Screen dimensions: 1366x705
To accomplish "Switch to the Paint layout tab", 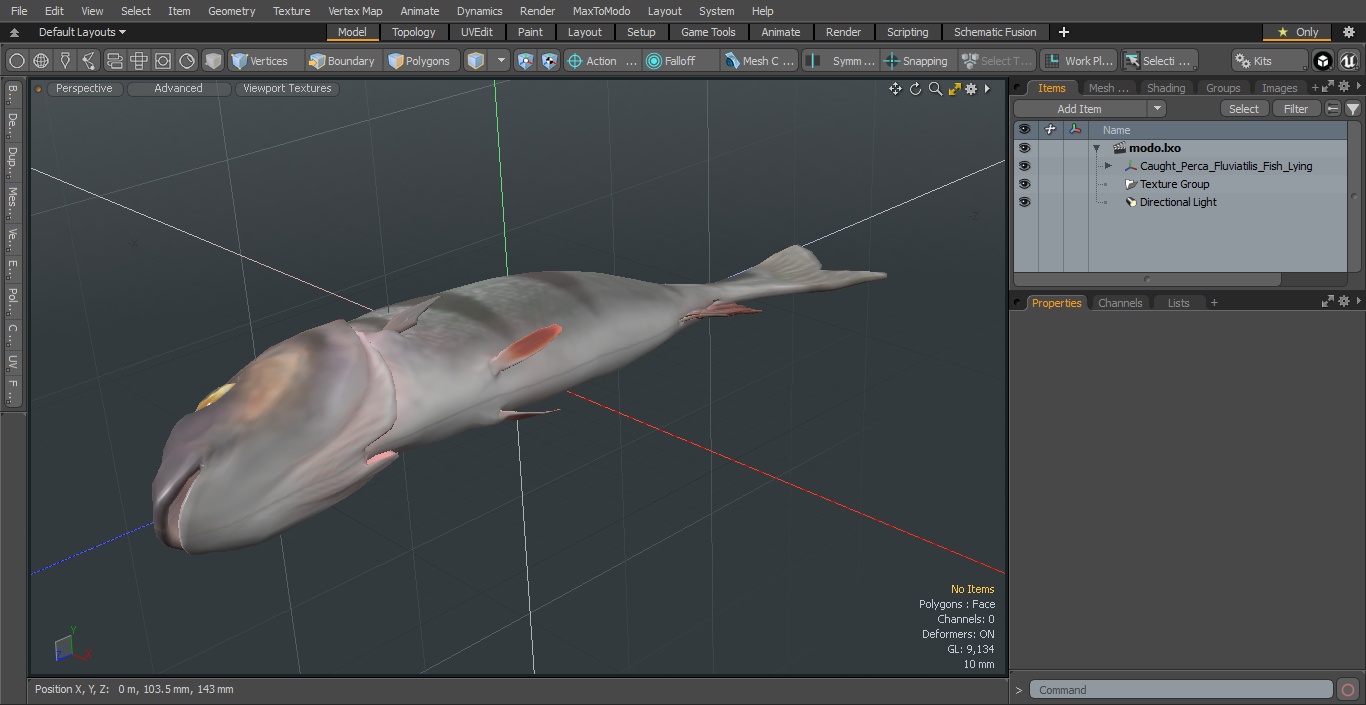I will point(530,32).
